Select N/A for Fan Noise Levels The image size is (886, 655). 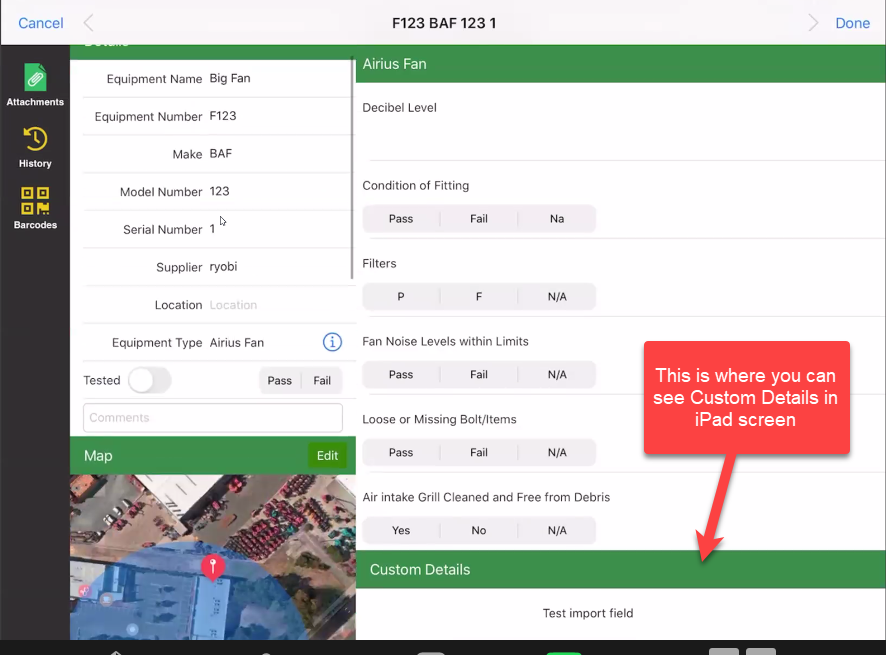pos(557,375)
